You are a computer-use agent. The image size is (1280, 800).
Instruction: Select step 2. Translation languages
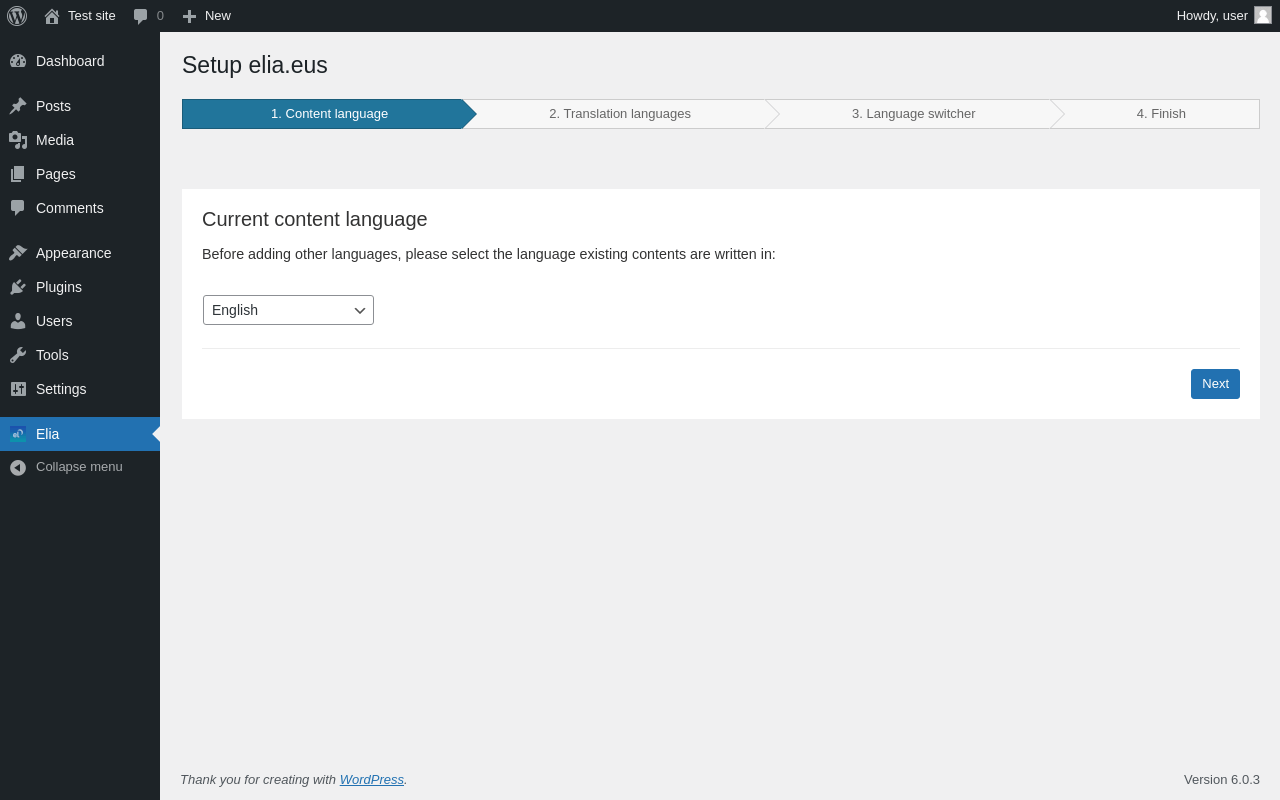[x=620, y=114]
